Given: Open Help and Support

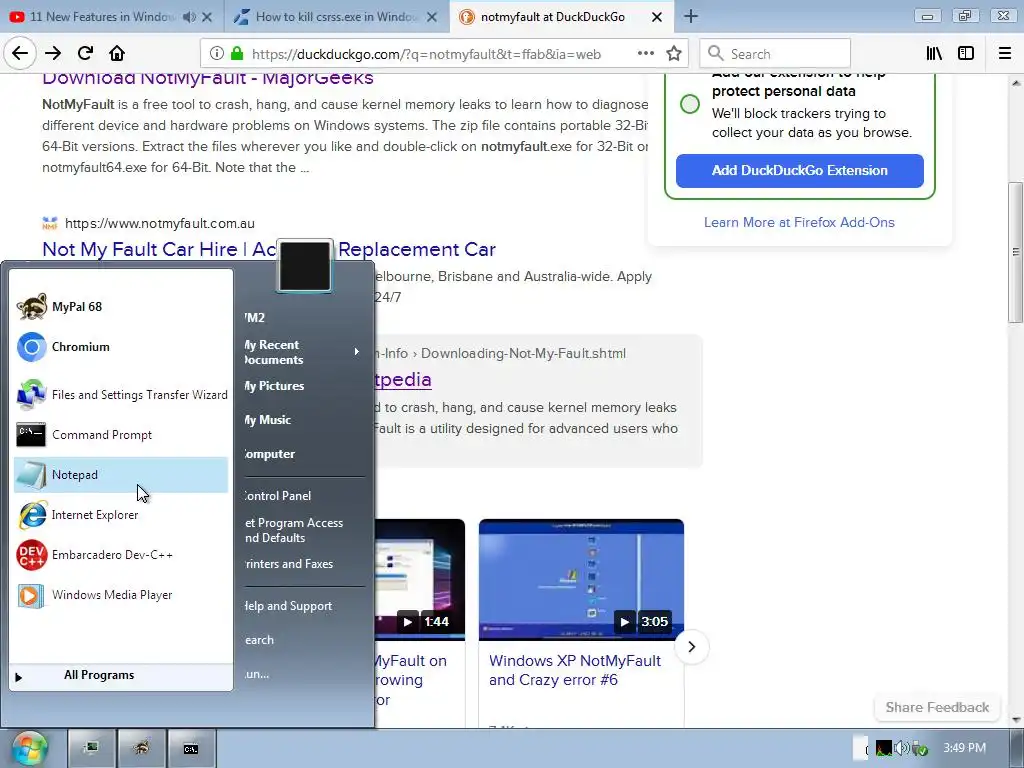Looking at the screenshot, I should (x=304, y=606).
